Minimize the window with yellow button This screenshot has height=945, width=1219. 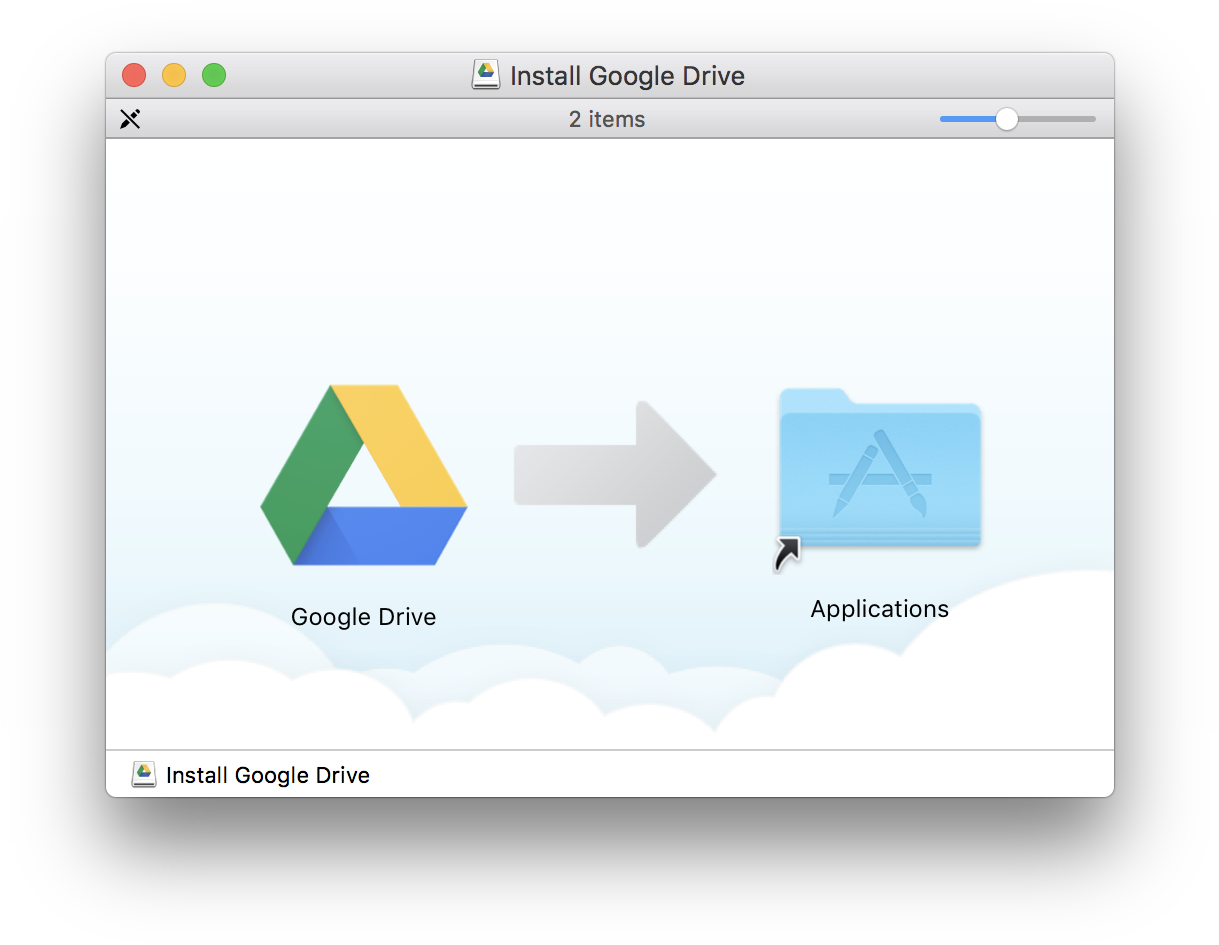click(174, 75)
